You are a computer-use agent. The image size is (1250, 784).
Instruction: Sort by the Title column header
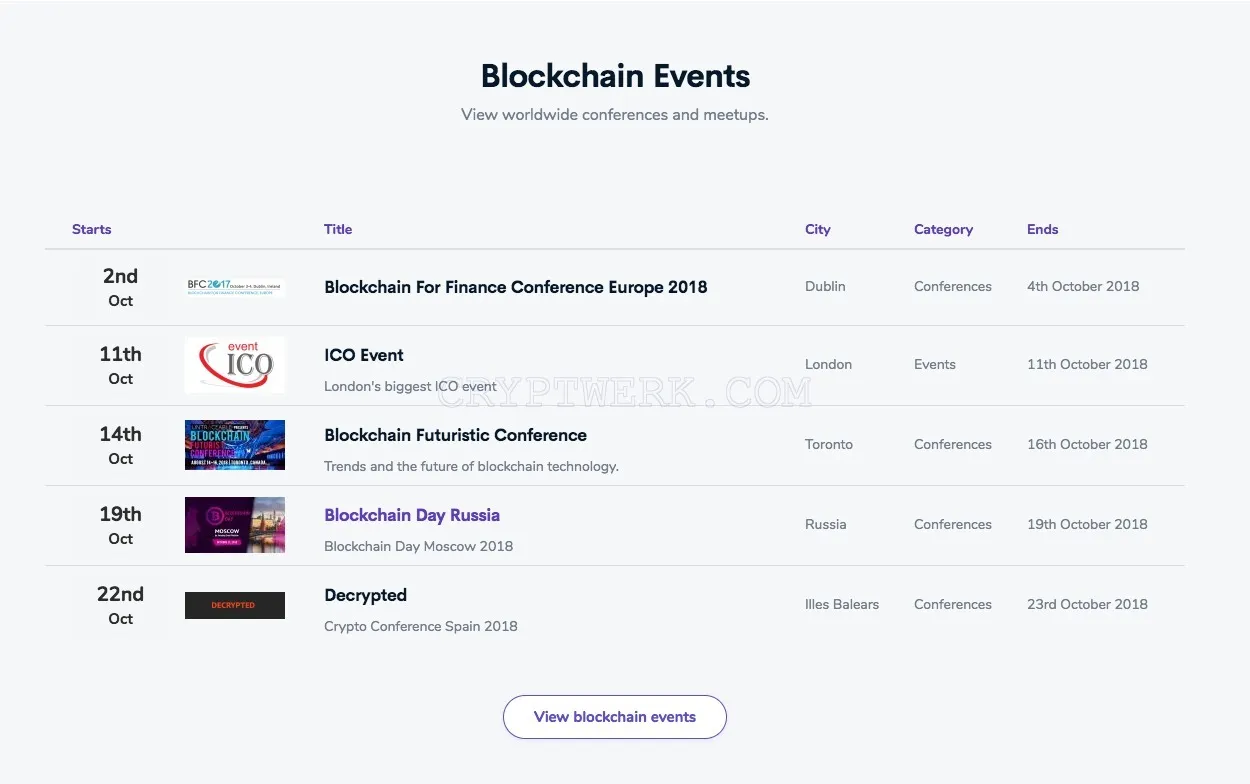pyautogui.click(x=338, y=229)
